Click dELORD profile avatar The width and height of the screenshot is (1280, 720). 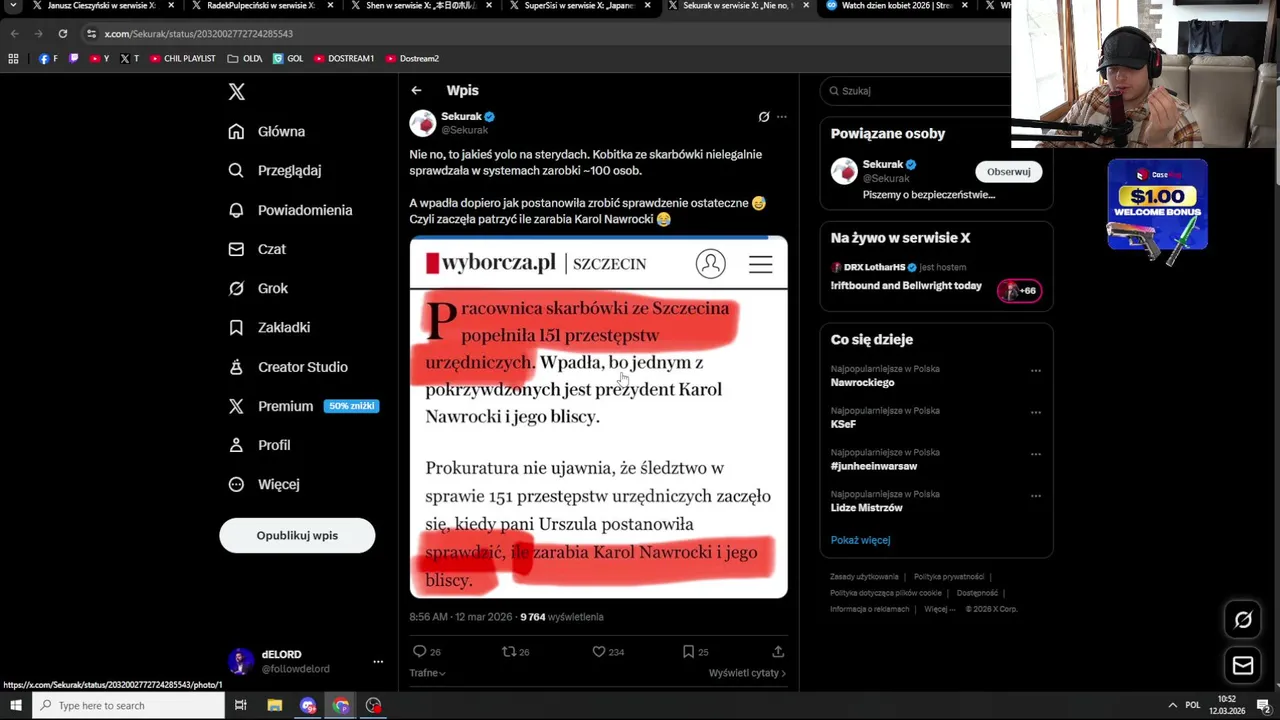tap(240, 661)
